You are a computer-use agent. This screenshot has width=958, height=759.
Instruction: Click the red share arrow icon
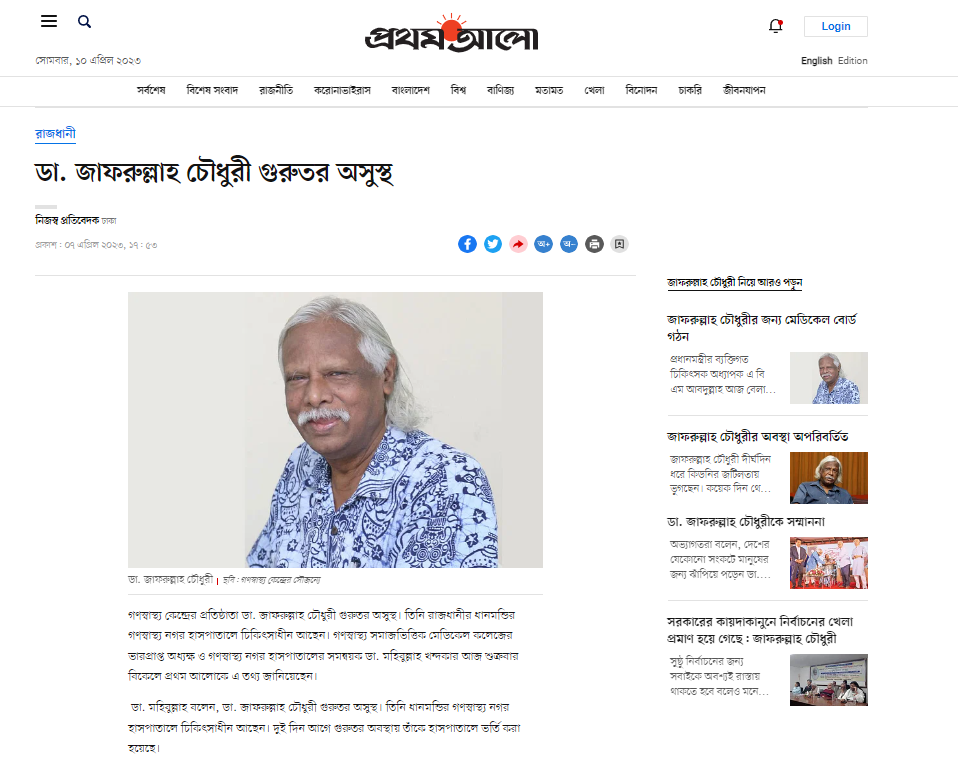pos(518,244)
